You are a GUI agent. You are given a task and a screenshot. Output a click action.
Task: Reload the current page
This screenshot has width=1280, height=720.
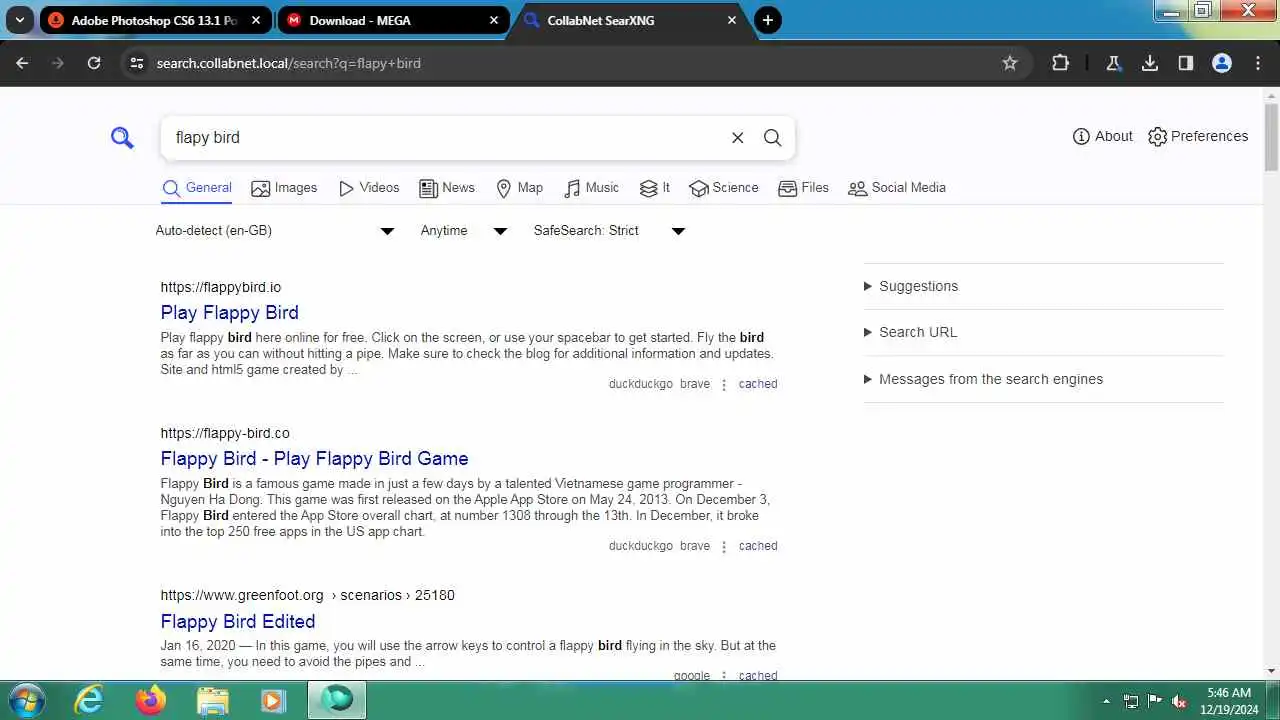94,63
